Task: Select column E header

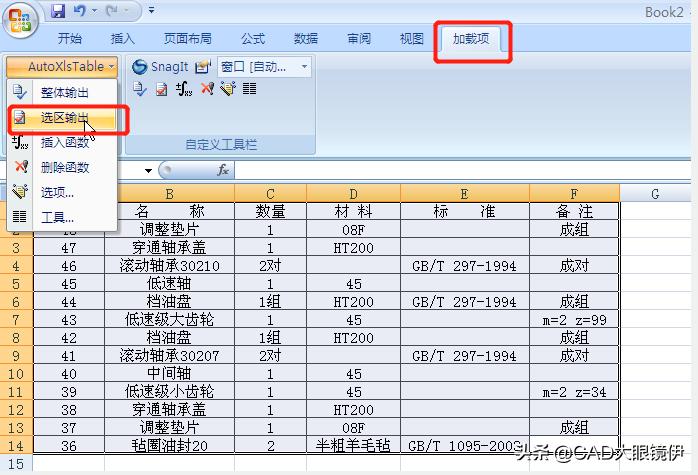Action: click(x=464, y=194)
